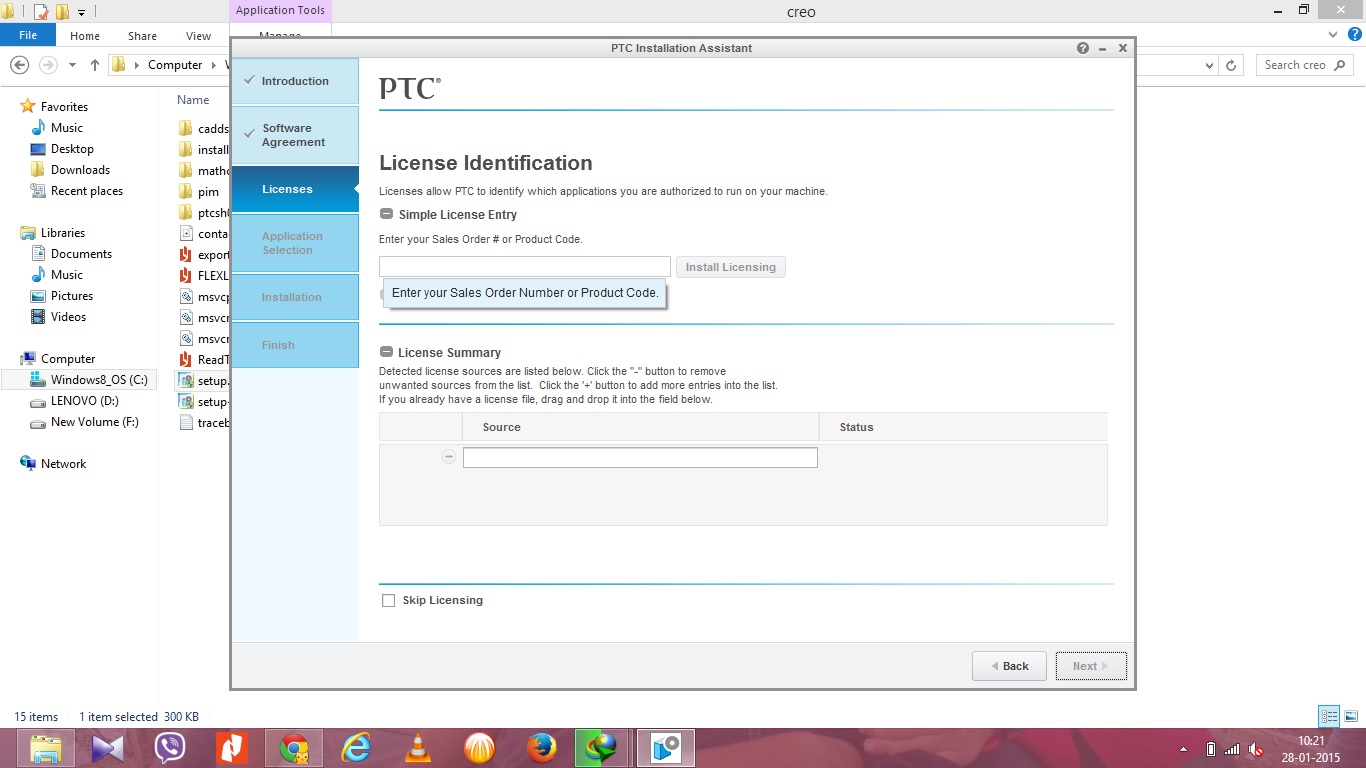Switch to the Home ribbon tab
Screen dimensions: 1366x768
(85, 36)
